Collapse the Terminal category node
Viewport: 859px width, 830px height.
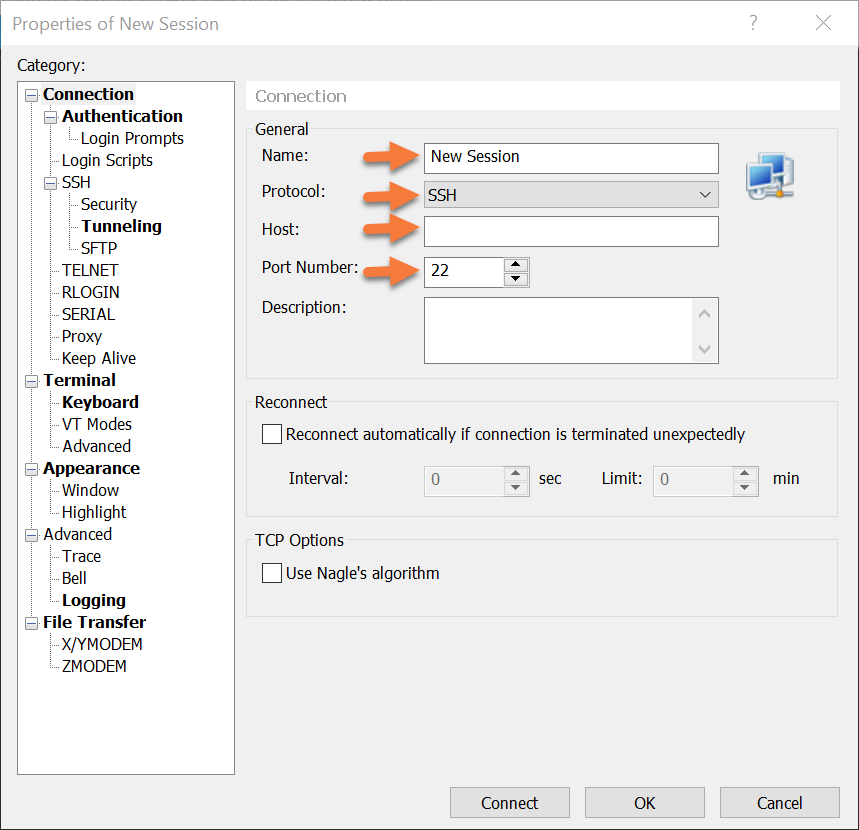(x=31, y=381)
